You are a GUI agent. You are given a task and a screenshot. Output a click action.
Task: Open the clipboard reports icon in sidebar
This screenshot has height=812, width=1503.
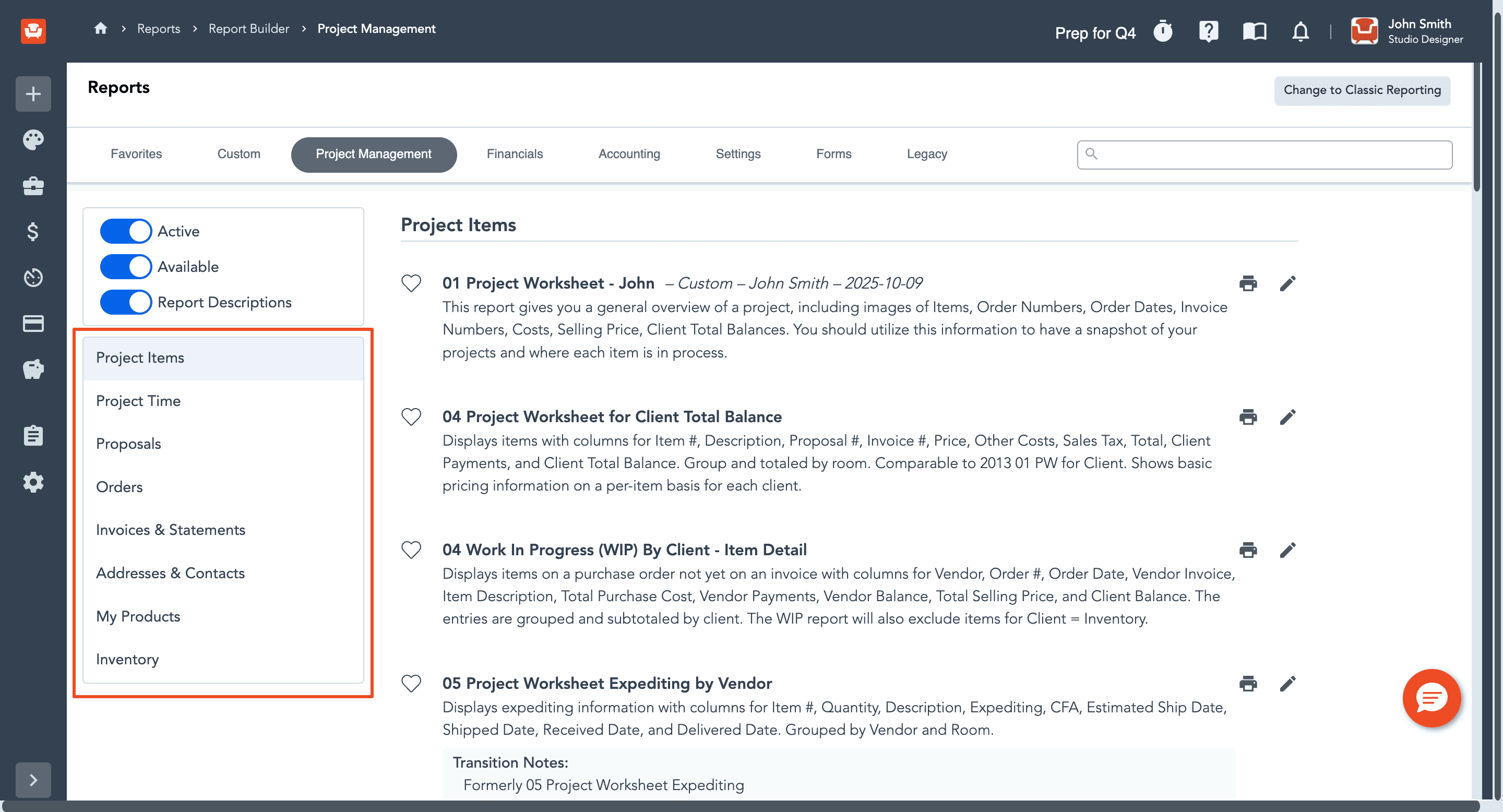click(x=33, y=435)
